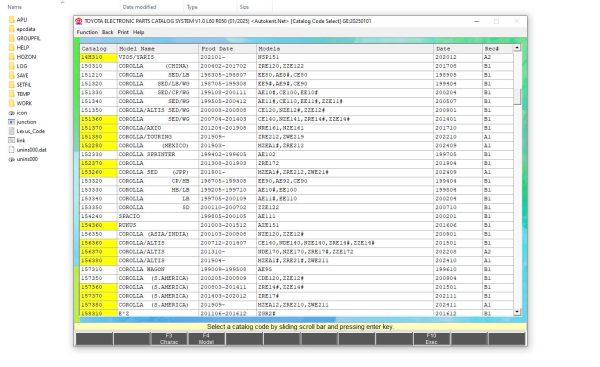Click the F3 Charac button
This screenshot has height=367, width=600.
point(169,339)
